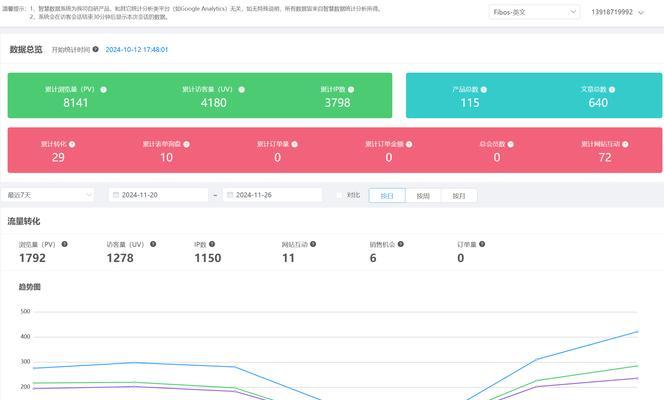The height and width of the screenshot is (400, 664).
Task: Click info icon next to 累计访客量 (UV)
Action: 243,89
